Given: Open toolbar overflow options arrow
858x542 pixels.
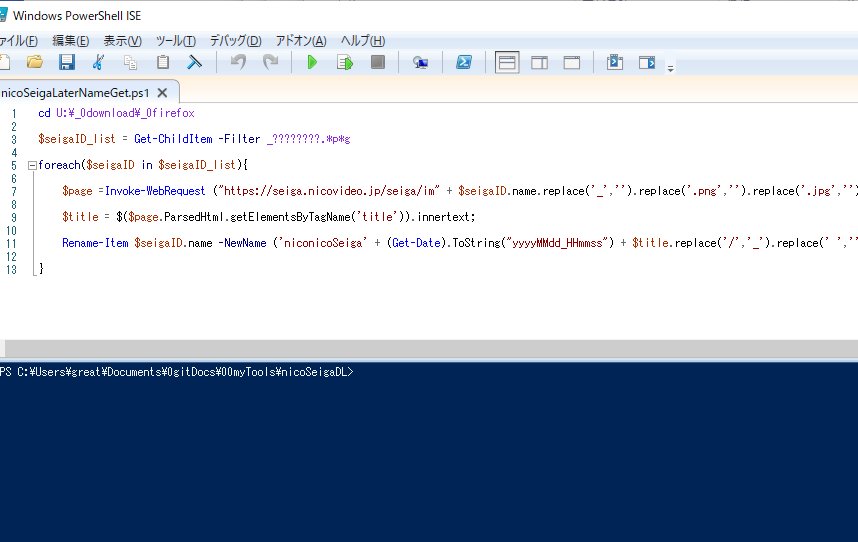Looking at the screenshot, I should click(670, 68).
